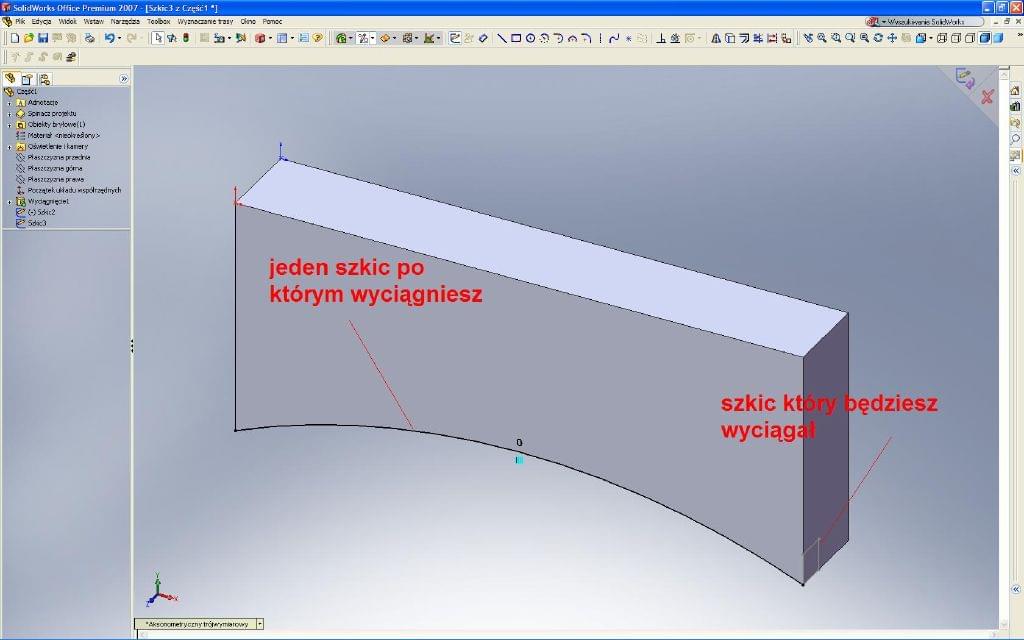Open the PropertyManager tab
1024x640 pixels.
[27, 79]
